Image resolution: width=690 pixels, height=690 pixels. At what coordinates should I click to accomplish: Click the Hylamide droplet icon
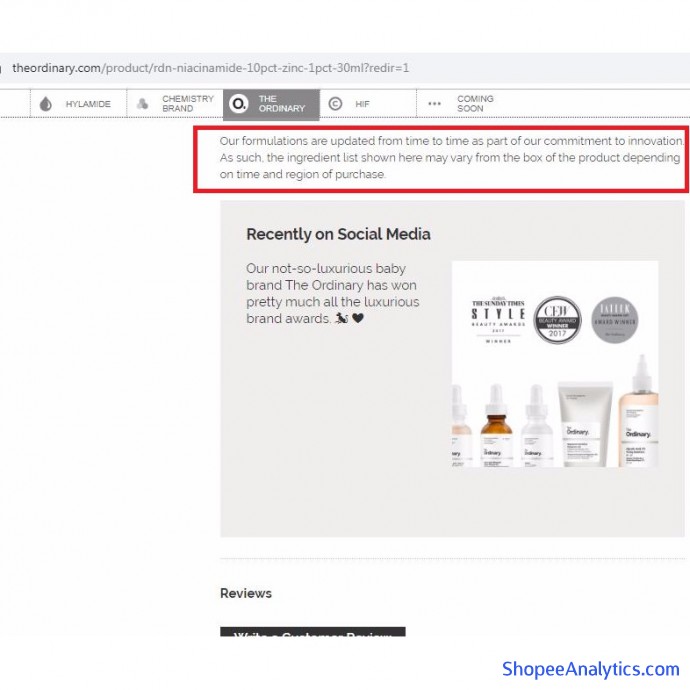[x=45, y=104]
